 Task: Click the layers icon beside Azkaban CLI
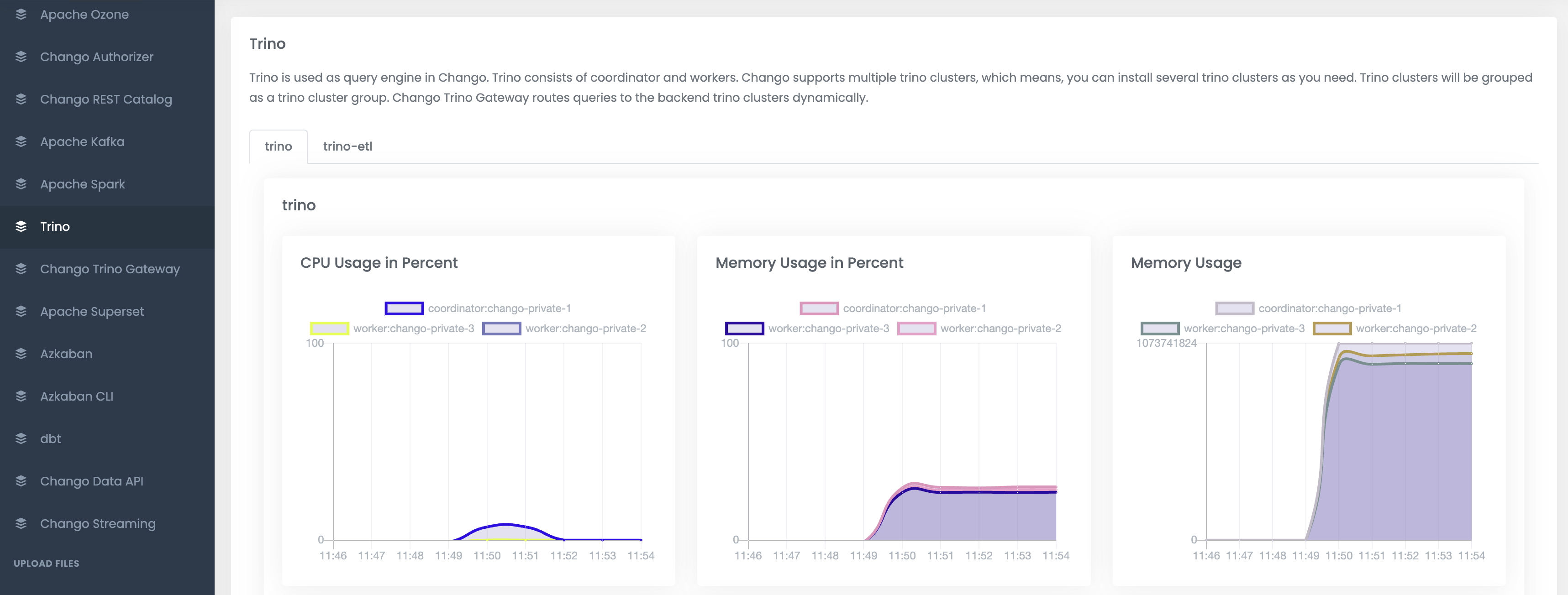21,396
